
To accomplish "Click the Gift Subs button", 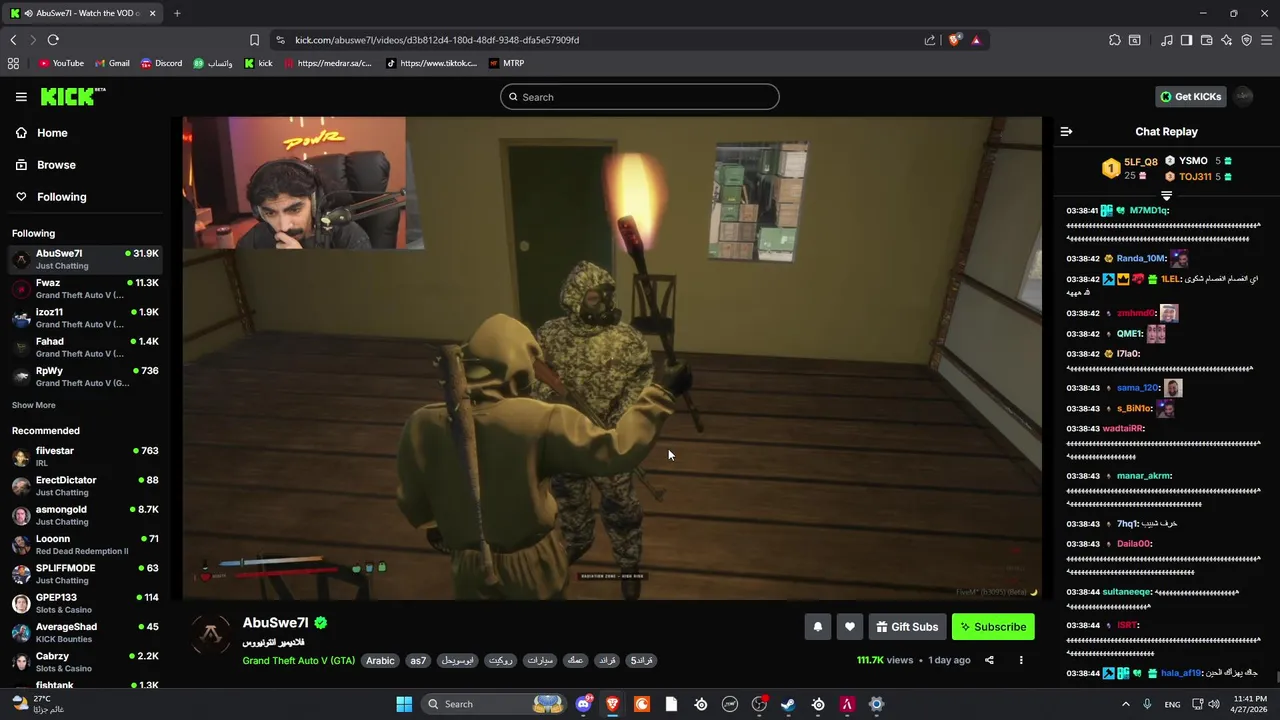I will pyautogui.click(x=907, y=627).
